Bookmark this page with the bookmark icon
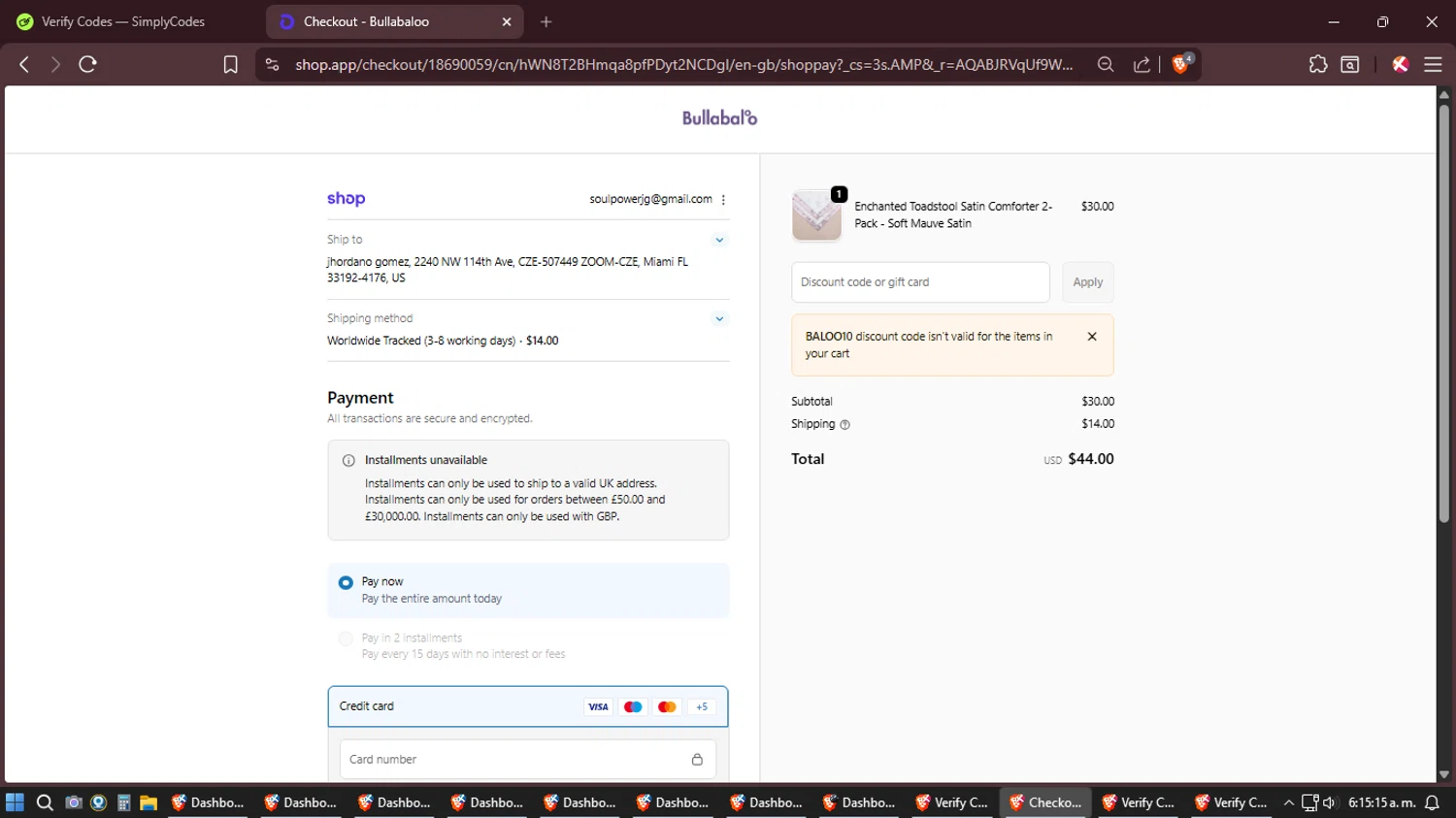1456x818 pixels. point(230,64)
